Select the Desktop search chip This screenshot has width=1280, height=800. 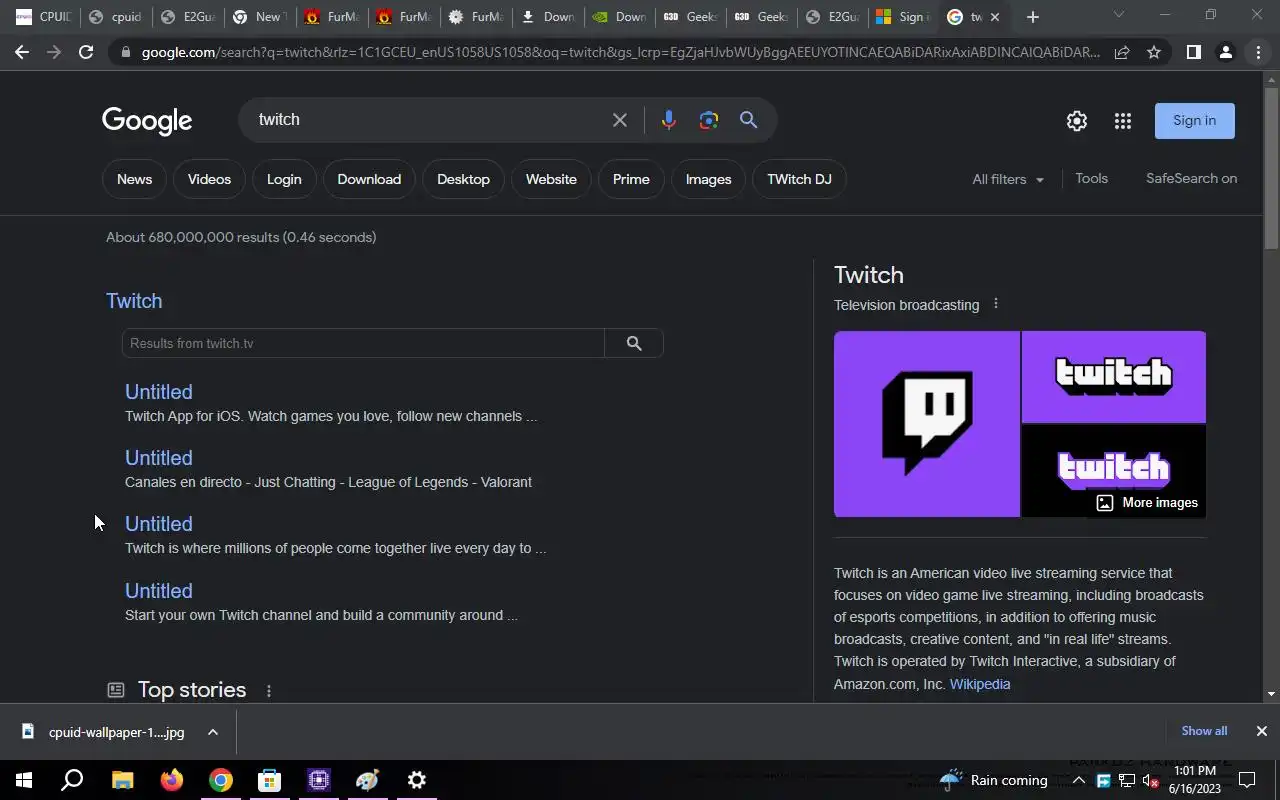pyautogui.click(x=463, y=179)
